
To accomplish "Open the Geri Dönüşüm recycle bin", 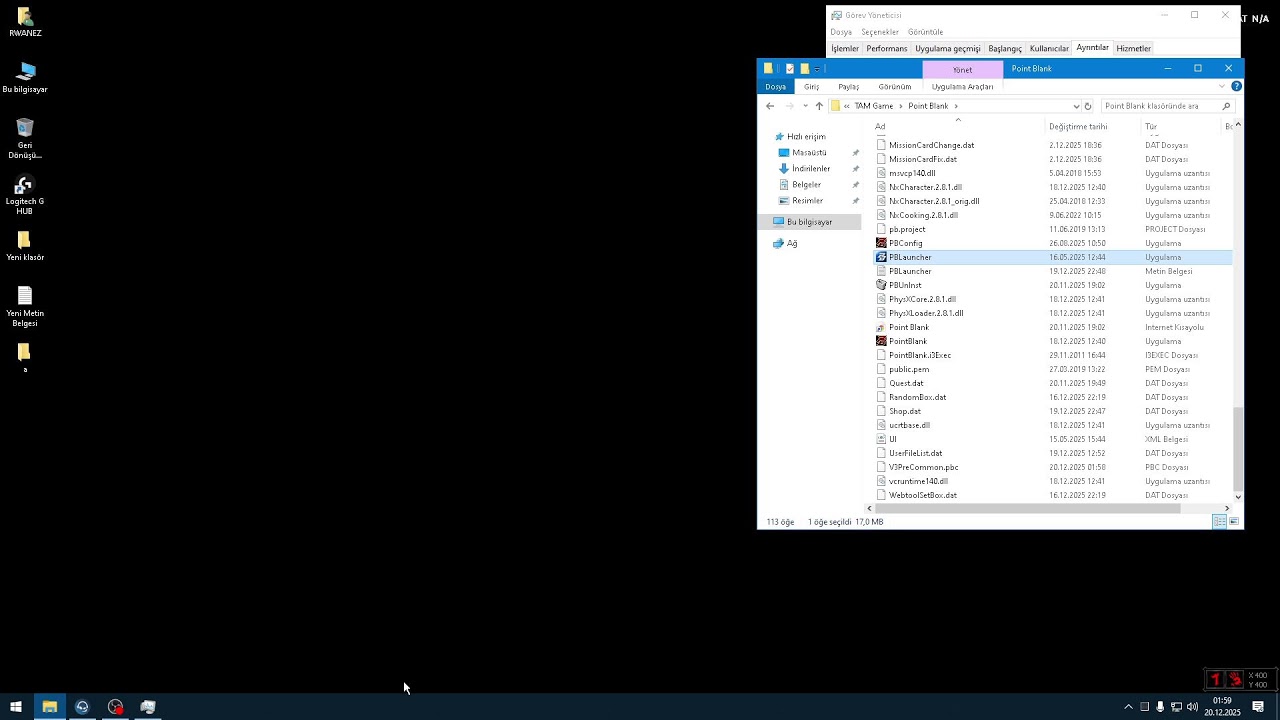I will (25, 138).
